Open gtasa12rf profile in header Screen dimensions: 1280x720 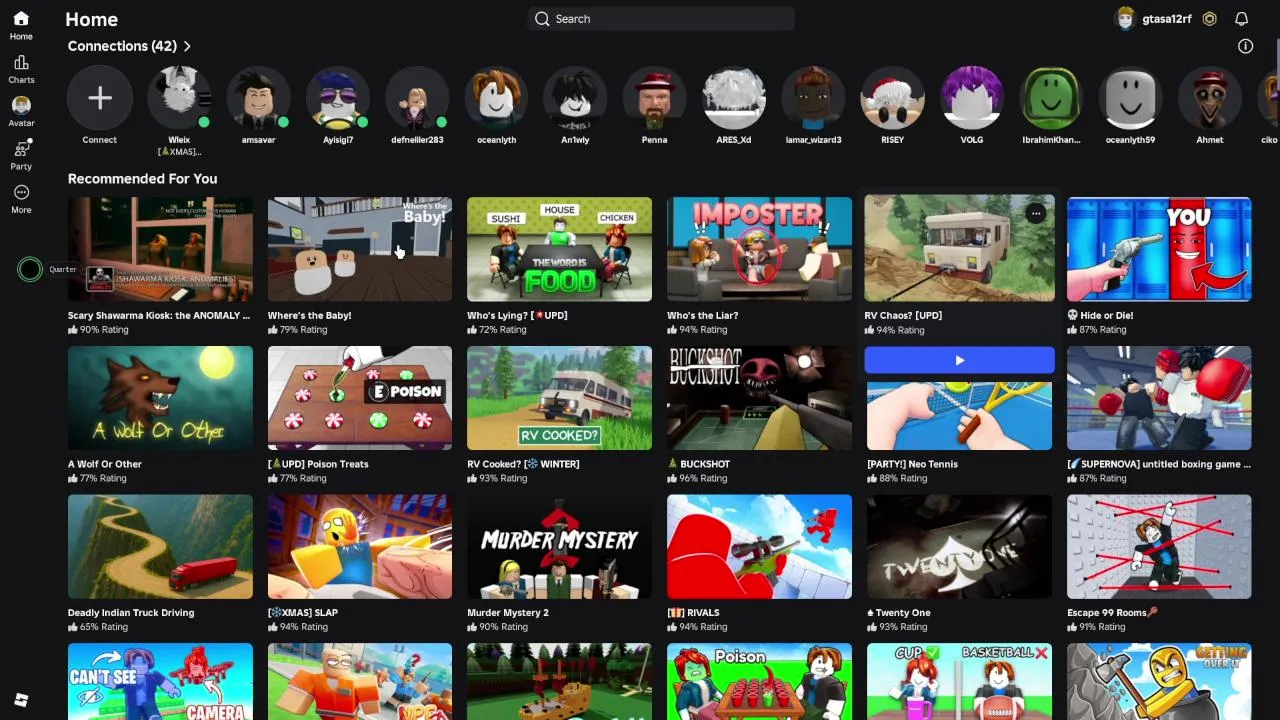point(1154,19)
